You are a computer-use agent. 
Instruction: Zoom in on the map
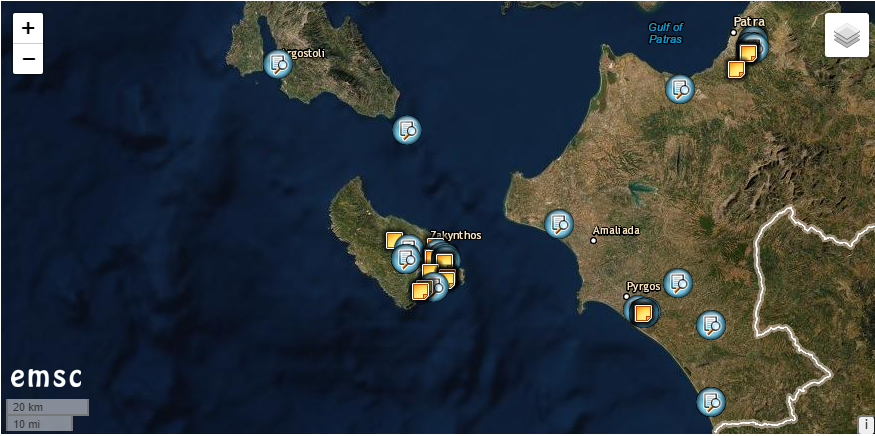(x=28, y=29)
